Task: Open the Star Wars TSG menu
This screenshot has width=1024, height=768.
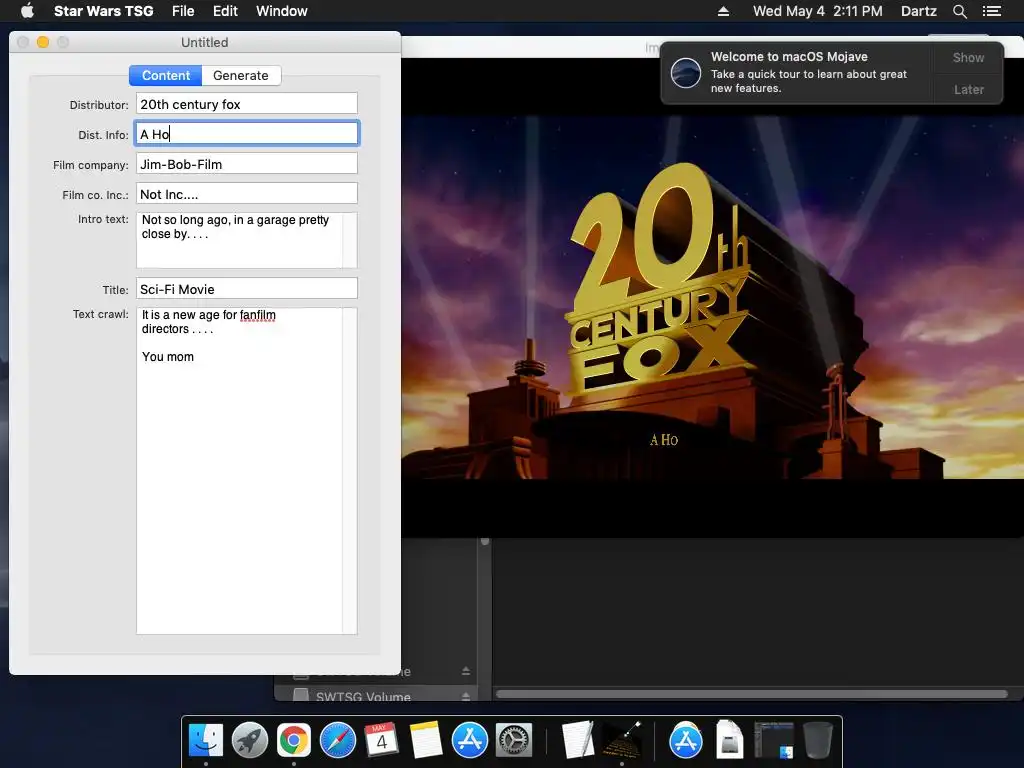Action: (x=103, y=11)
